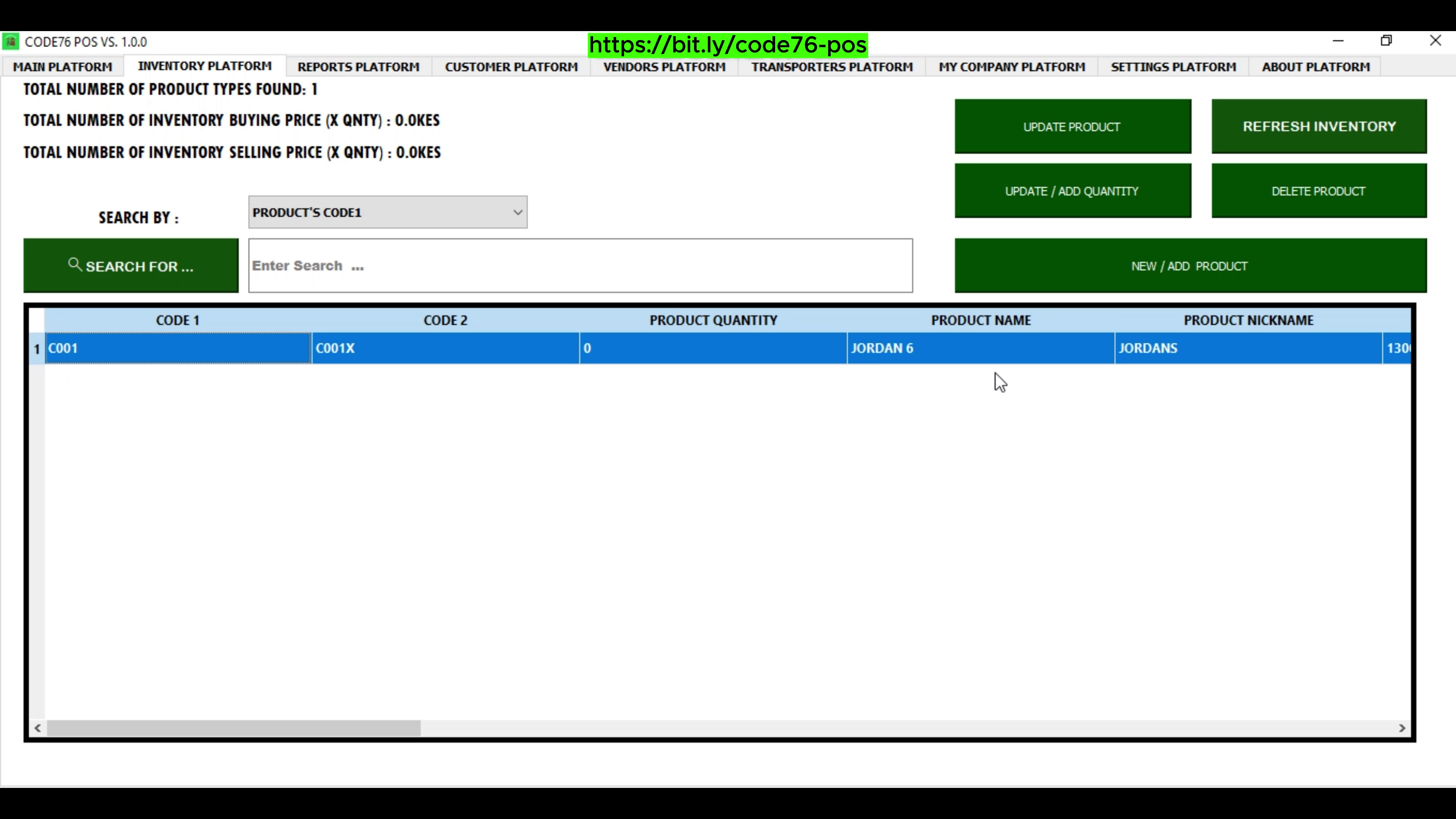Screen dimensions: 1456x819
Task: Focus the Enter Search text field
Action: (580, 266)
